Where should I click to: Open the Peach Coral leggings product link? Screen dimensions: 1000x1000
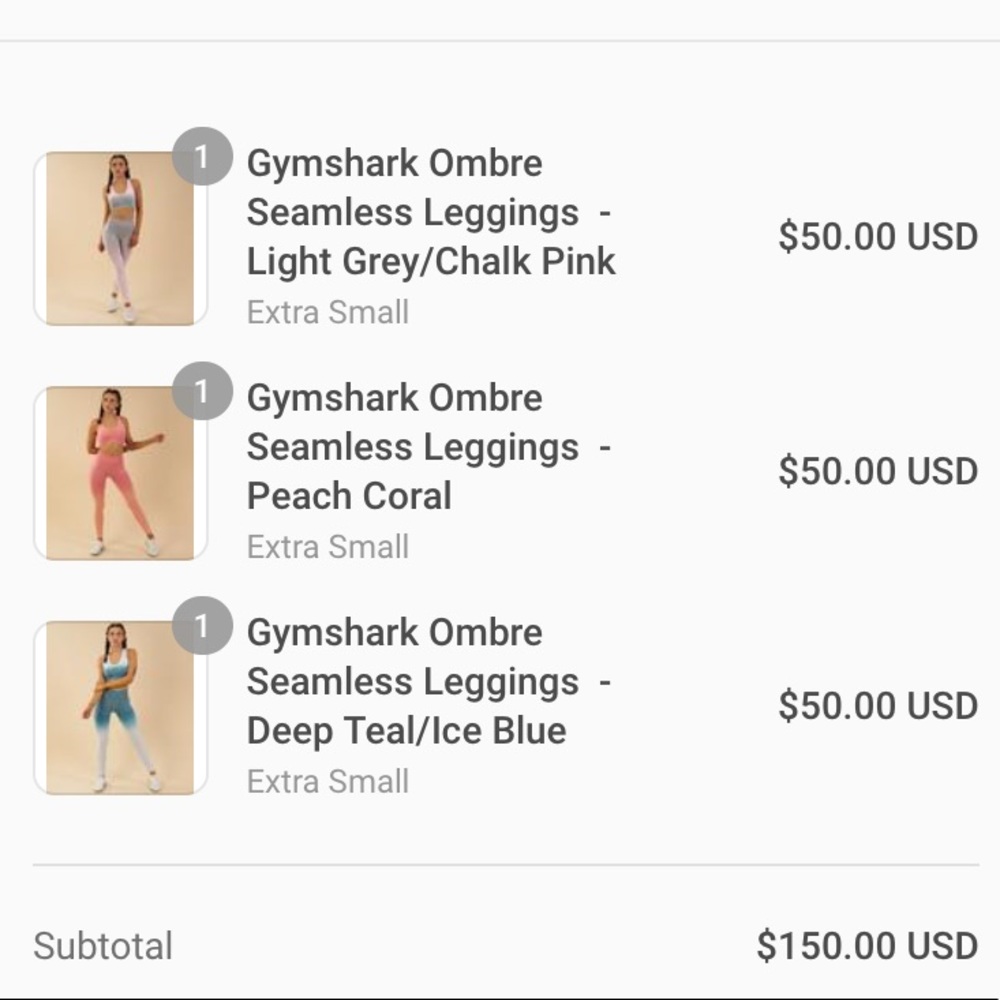(x=395, y=446)
